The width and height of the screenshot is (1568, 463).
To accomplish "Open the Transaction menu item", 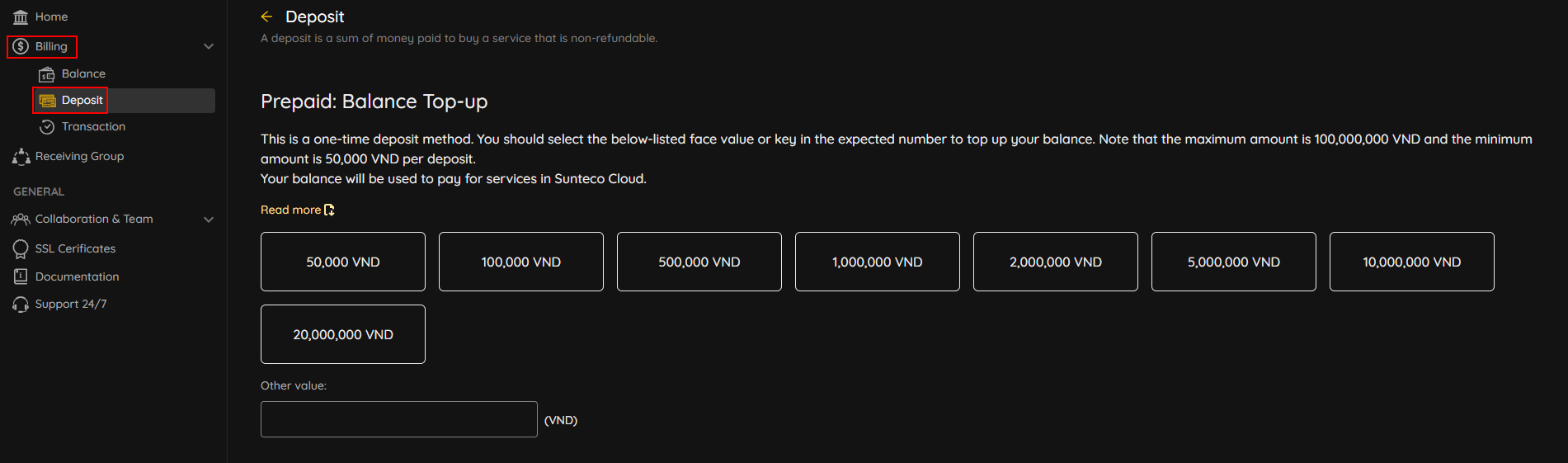I will pos(93,127).
